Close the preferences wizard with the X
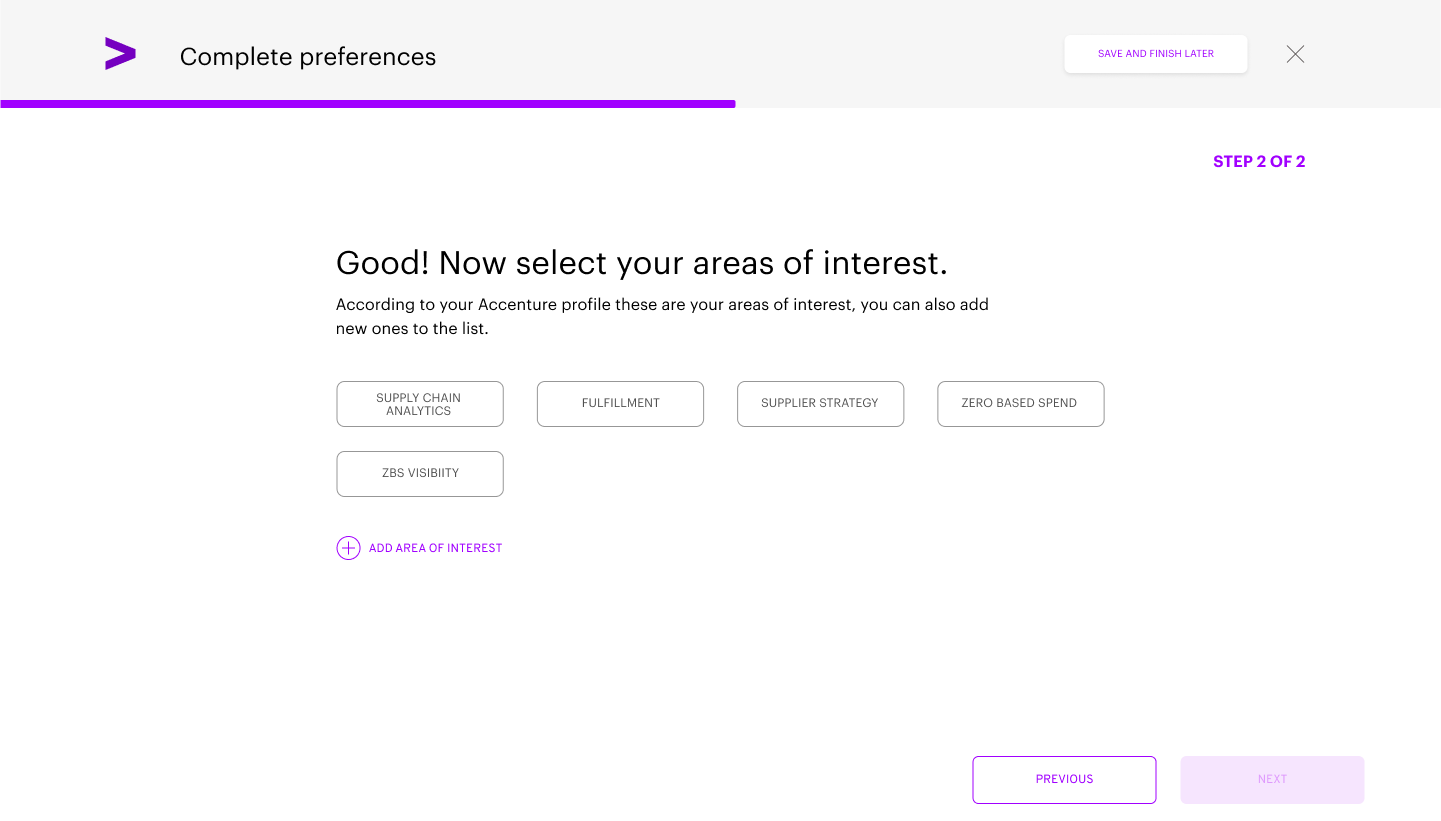1441x821 pixels. pos(1295,55)
